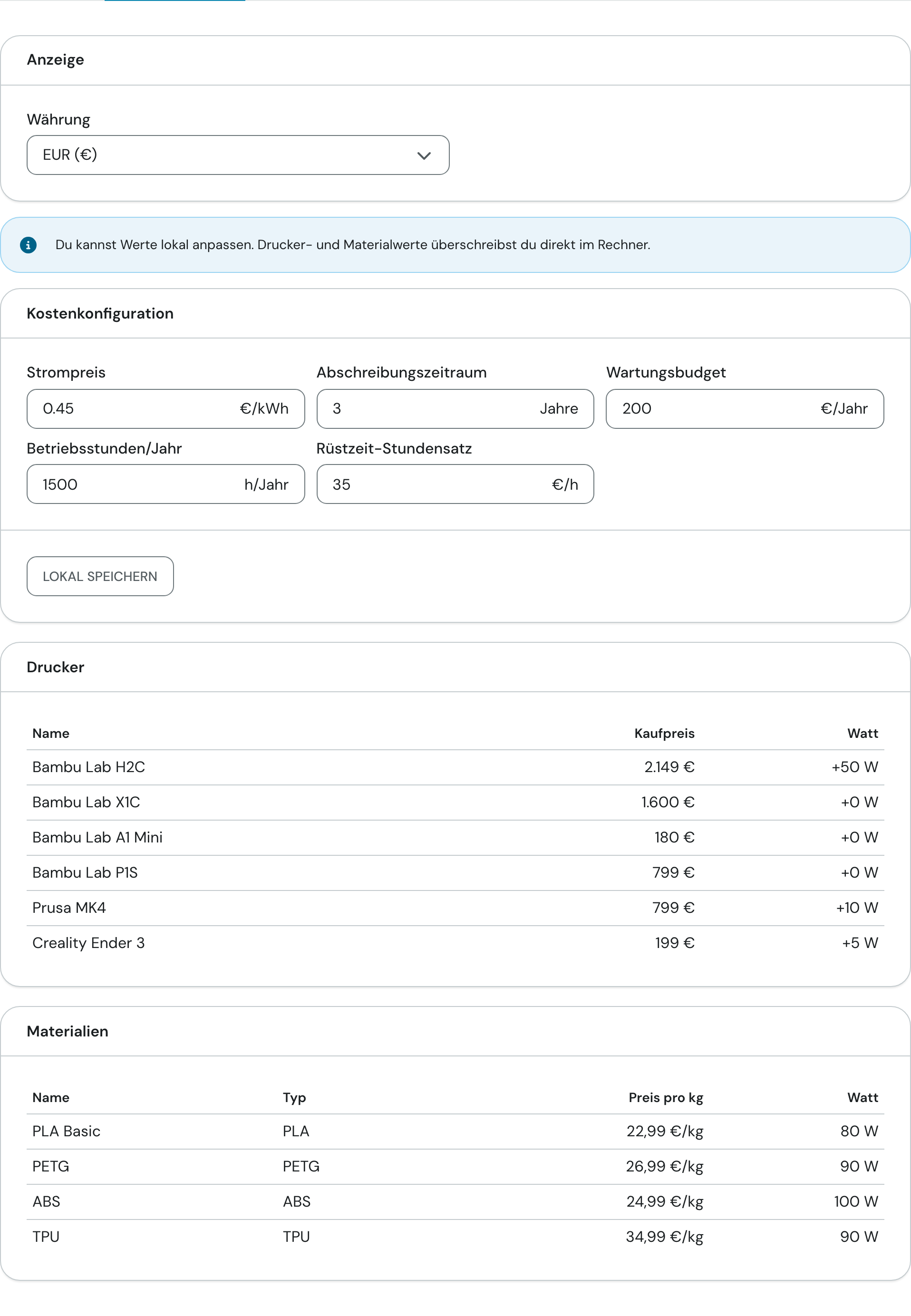Edit the Rüstzeit-Stundensatz field value 35
911x1316 pixels.
tap(455, 484)
